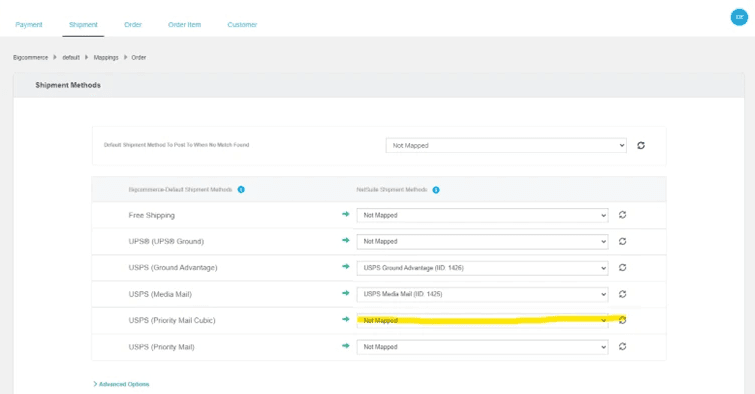Image resolution: width=755 pixels, height=394 pixels.
Task: Click the Shipment Methods section heading
Action: point(68,85)
